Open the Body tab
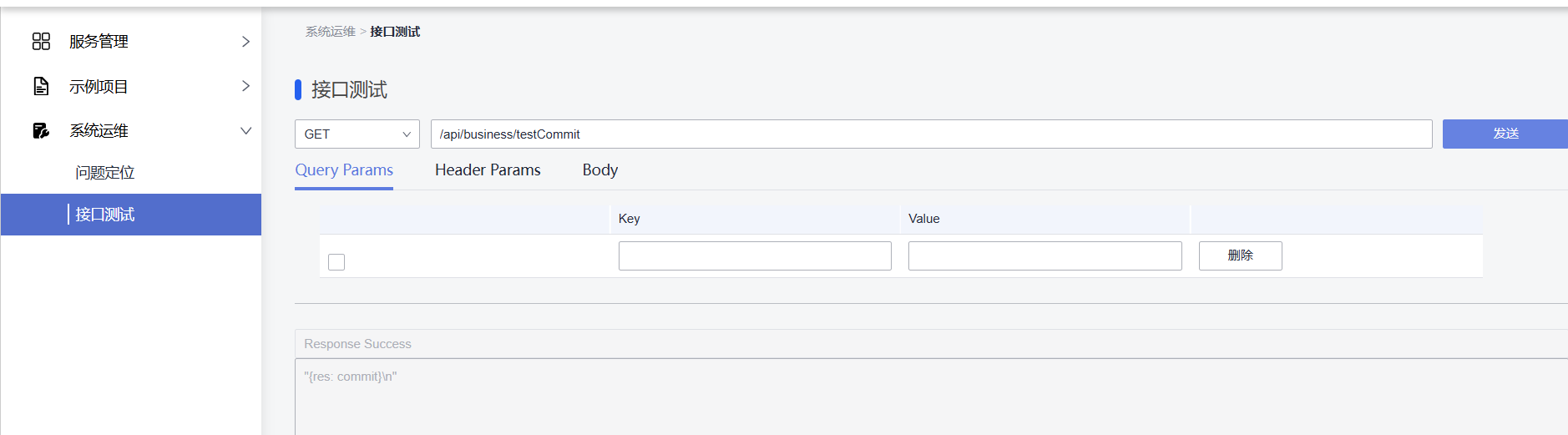 pos(600,170)
